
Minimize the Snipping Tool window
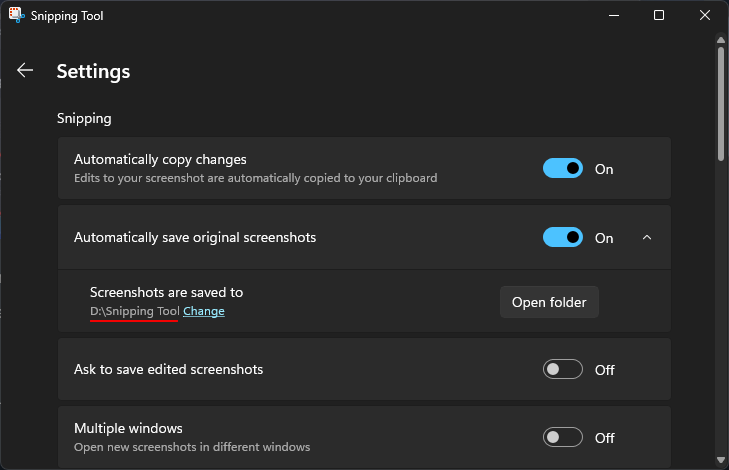pyautogui.click(x=612, y=16)
